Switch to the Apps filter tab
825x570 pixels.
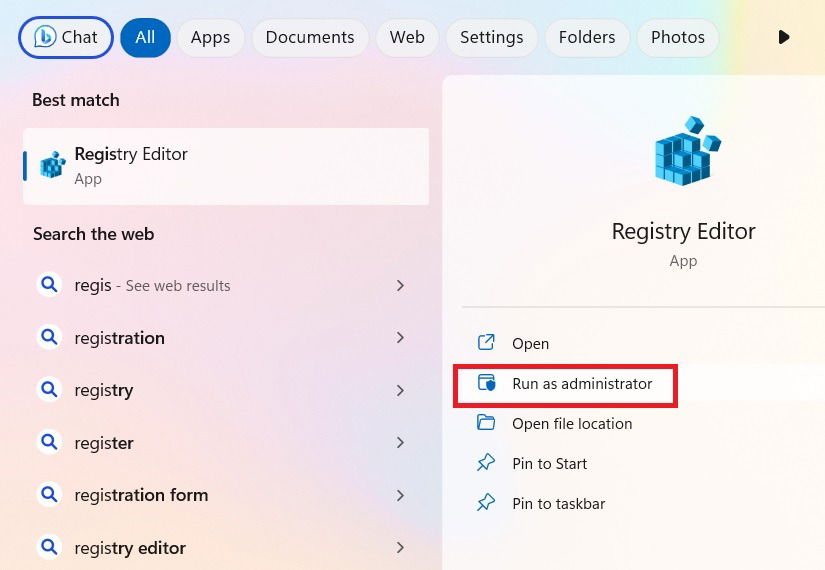click(x=210, y=37)
